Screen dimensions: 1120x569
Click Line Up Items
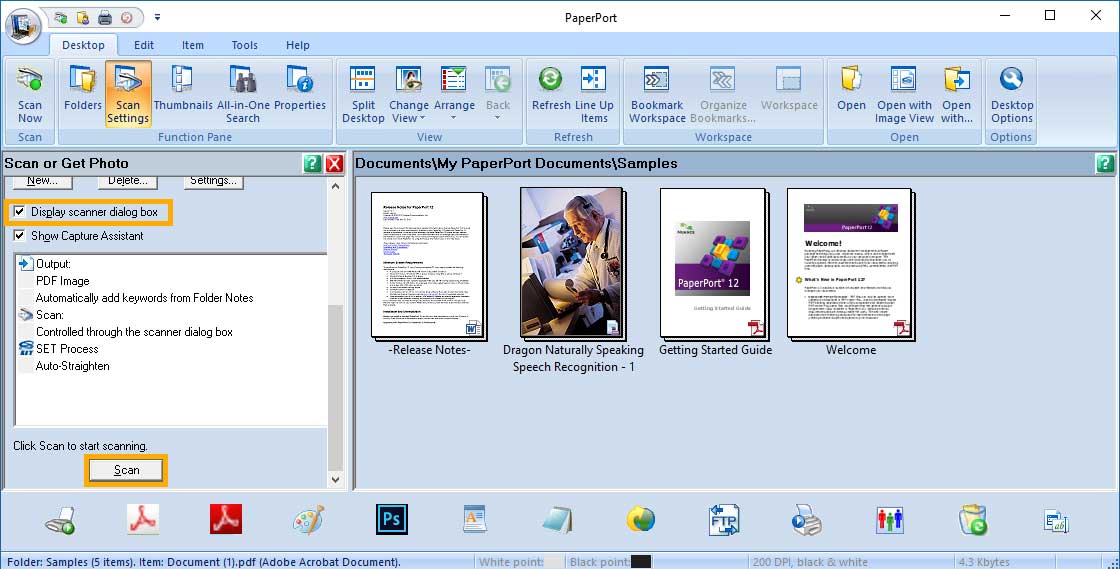pos(594,94)
